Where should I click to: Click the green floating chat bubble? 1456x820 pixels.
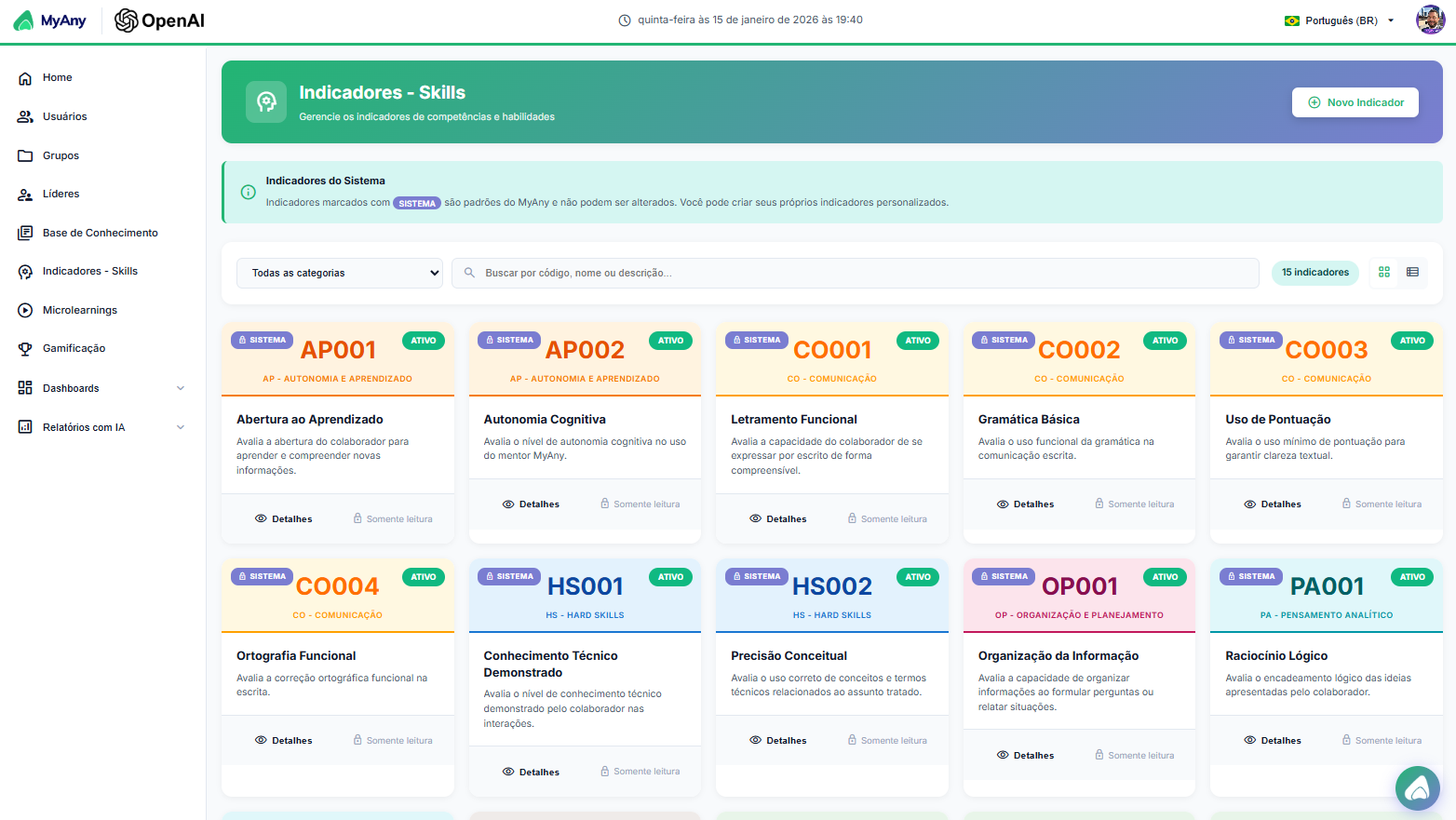(x=1417, y=788)
